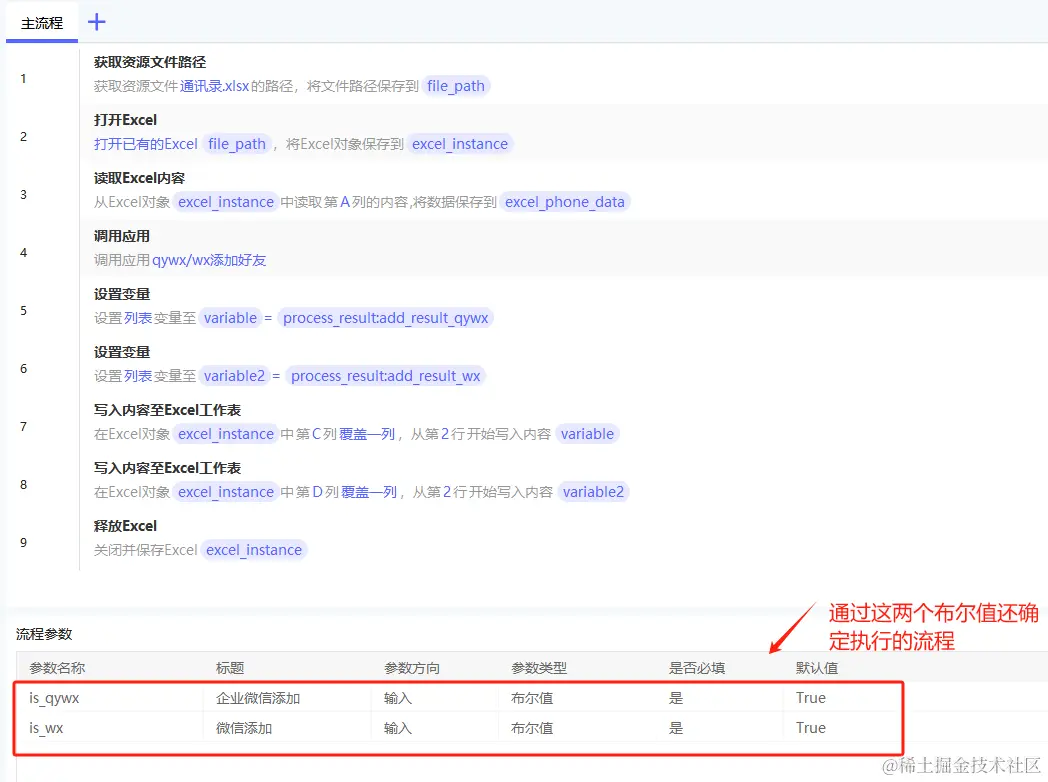1048x782 pixels.
Task: Click True default value for is_wx
Action: (x=811, y=729)
